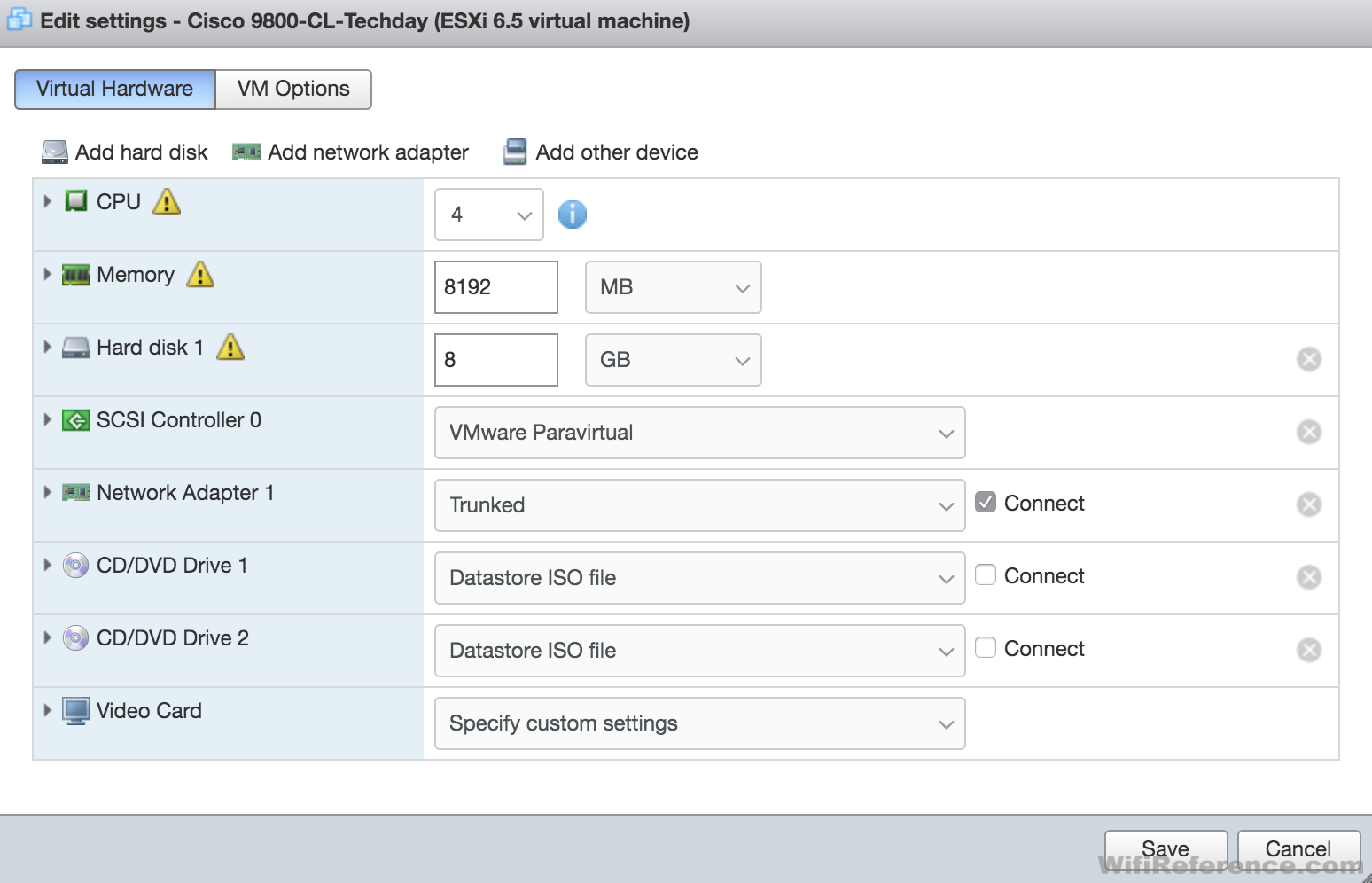Click the Add network adapter icon
This screenshot has height=883, width=1372.
click(246, 152)
